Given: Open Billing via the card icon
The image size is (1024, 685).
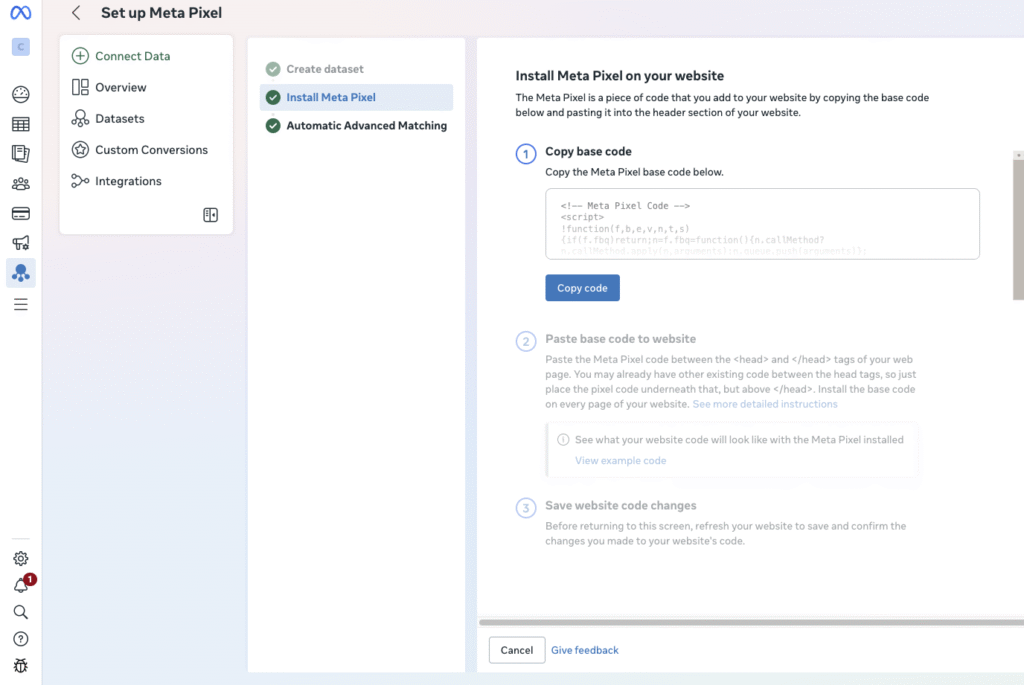Looking at the screenshot, I should click(x=20, y=213).
